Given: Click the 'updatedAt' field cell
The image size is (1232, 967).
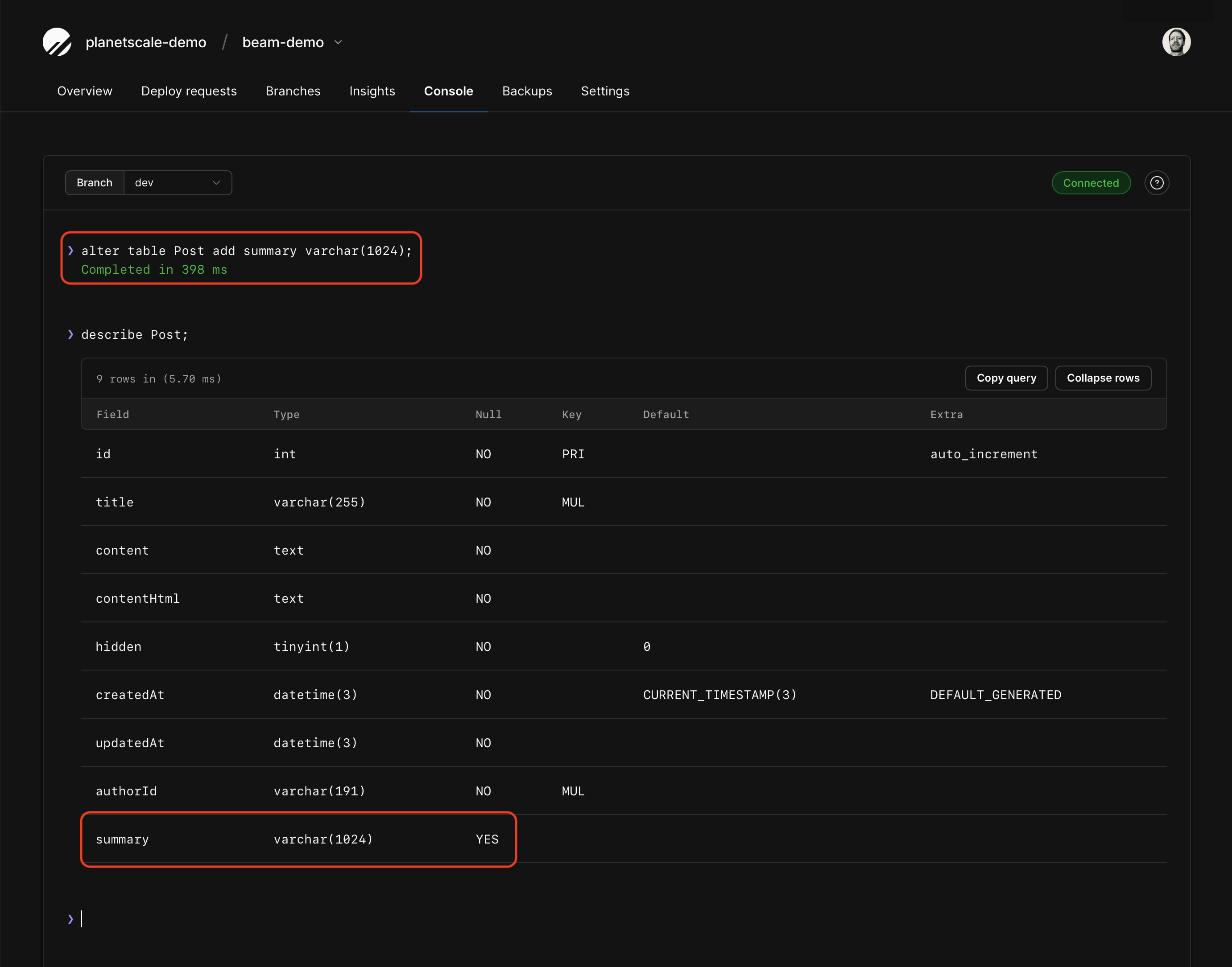Looking at the screenshot, I should tap(130, 743).
